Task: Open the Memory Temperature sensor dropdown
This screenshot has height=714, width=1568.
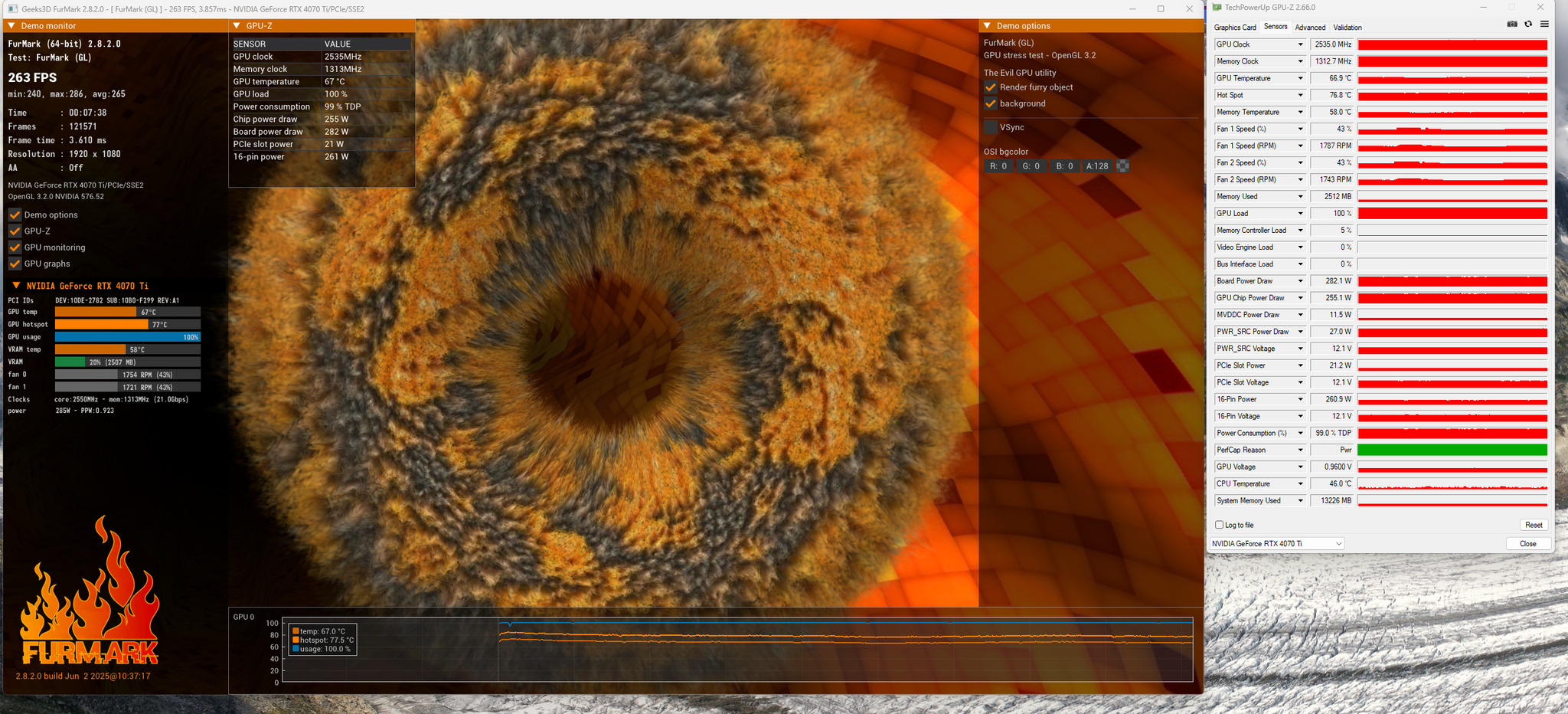Action: click(1300, 112)
